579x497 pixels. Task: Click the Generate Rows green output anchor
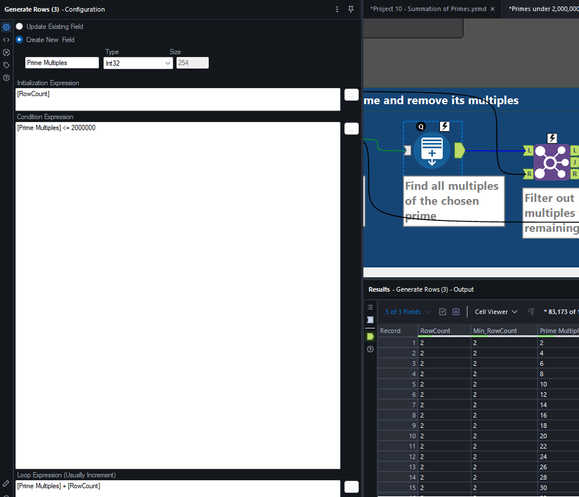459,150
